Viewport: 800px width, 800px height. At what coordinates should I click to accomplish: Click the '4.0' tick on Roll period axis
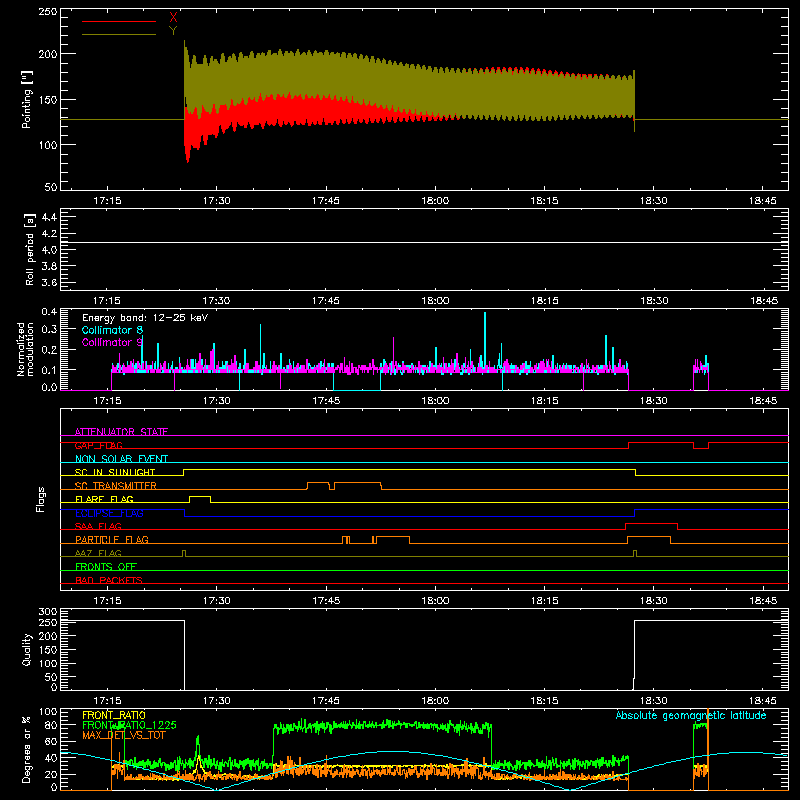[49, 249]
